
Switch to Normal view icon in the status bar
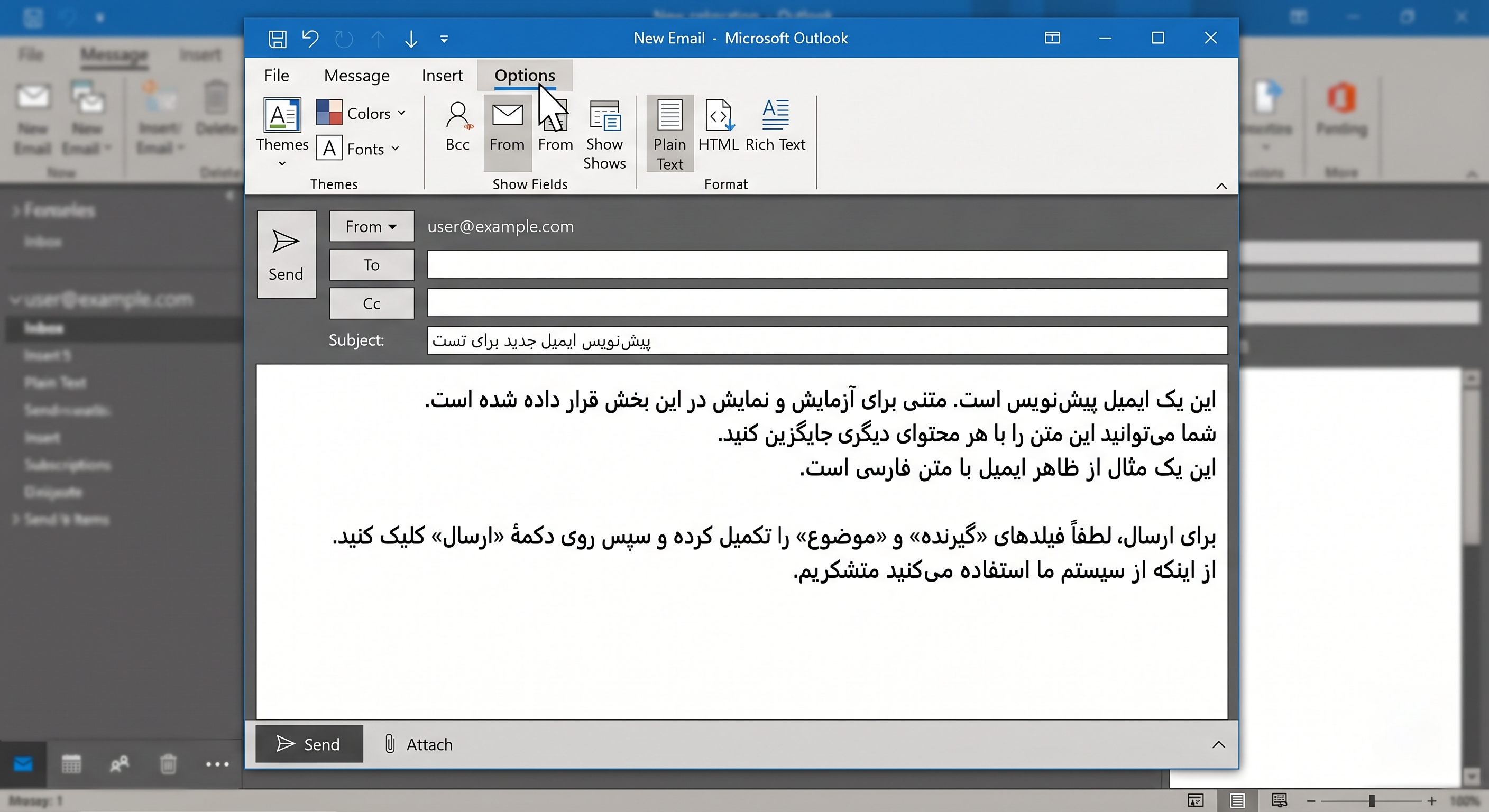(x=1237, y=800)
